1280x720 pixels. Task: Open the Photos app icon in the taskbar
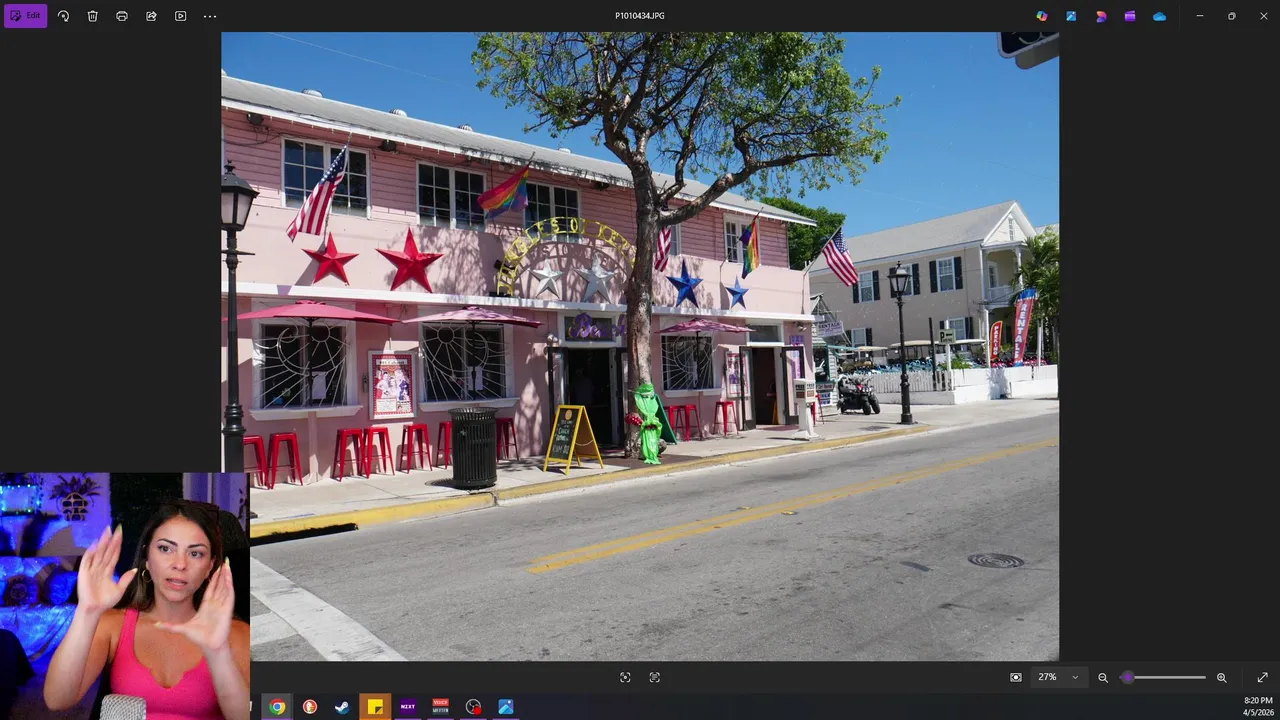506,707
